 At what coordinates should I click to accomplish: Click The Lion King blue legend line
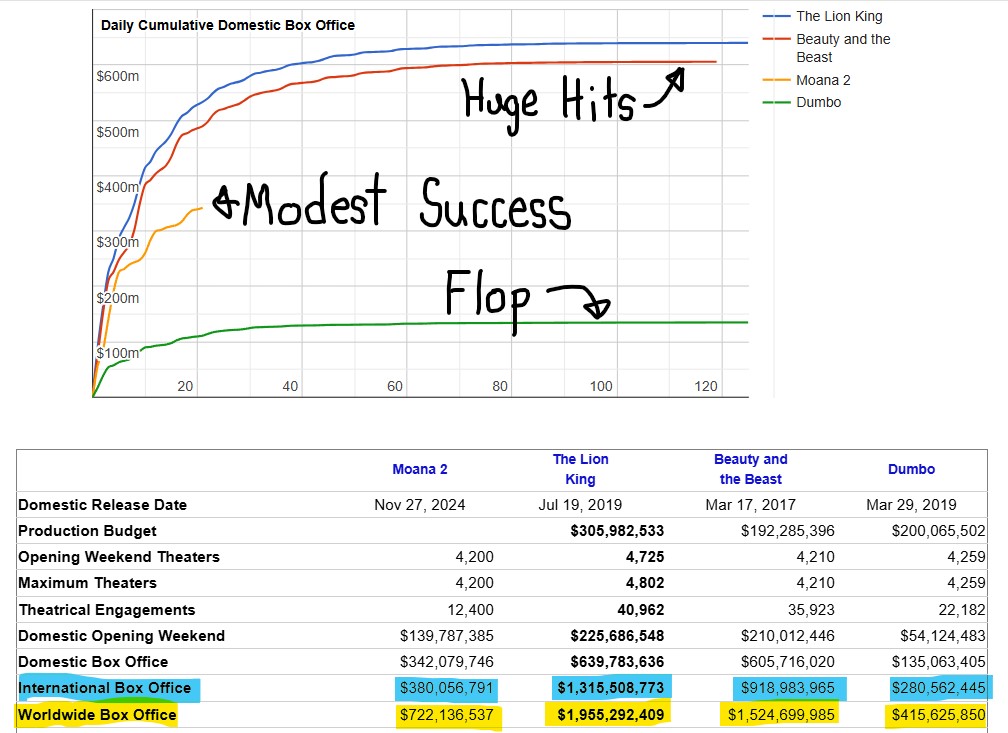[x=776, y=17]
